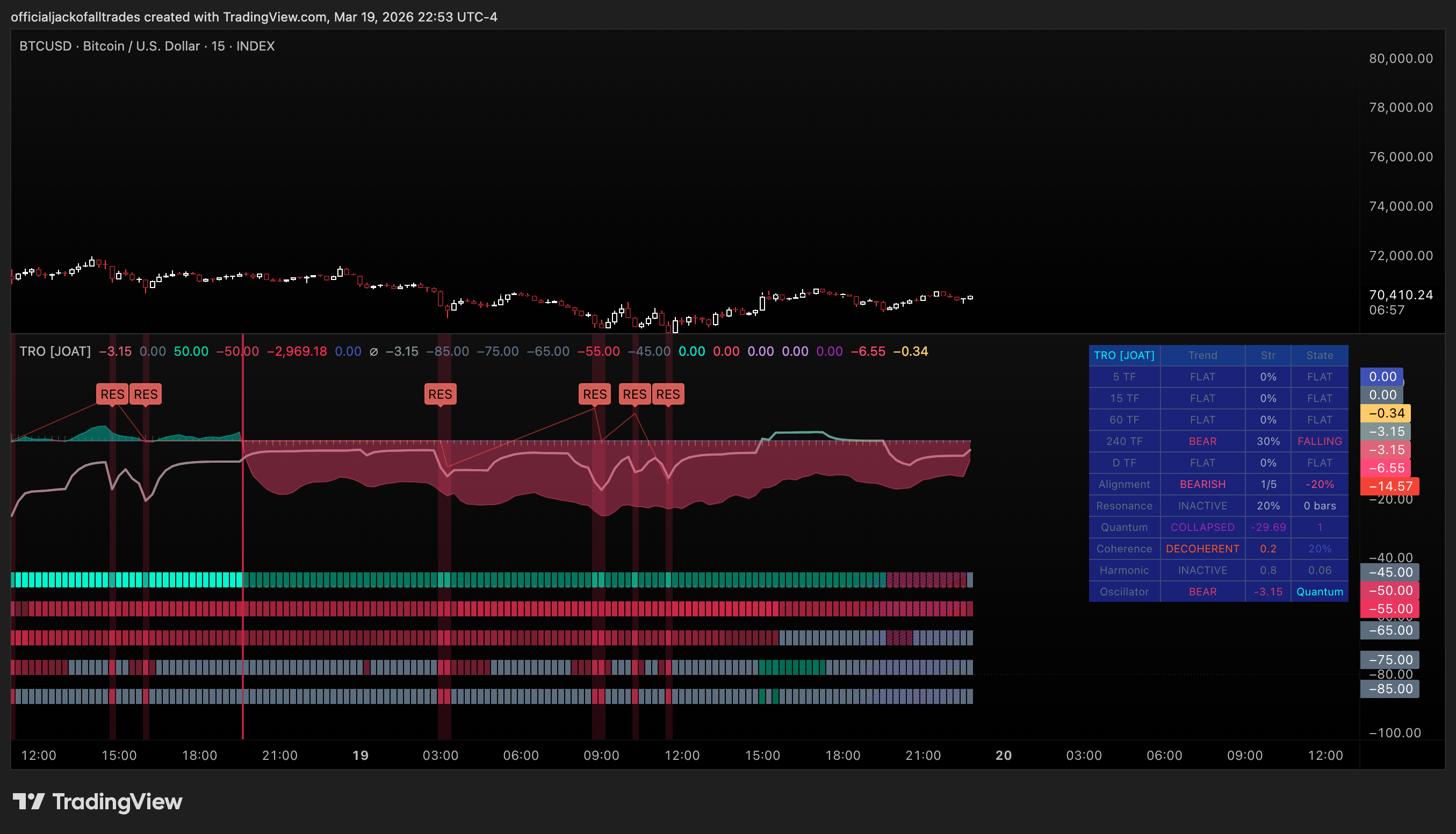
Task: Click the TradingView logo at the bottom
Action: click(97, 801)
